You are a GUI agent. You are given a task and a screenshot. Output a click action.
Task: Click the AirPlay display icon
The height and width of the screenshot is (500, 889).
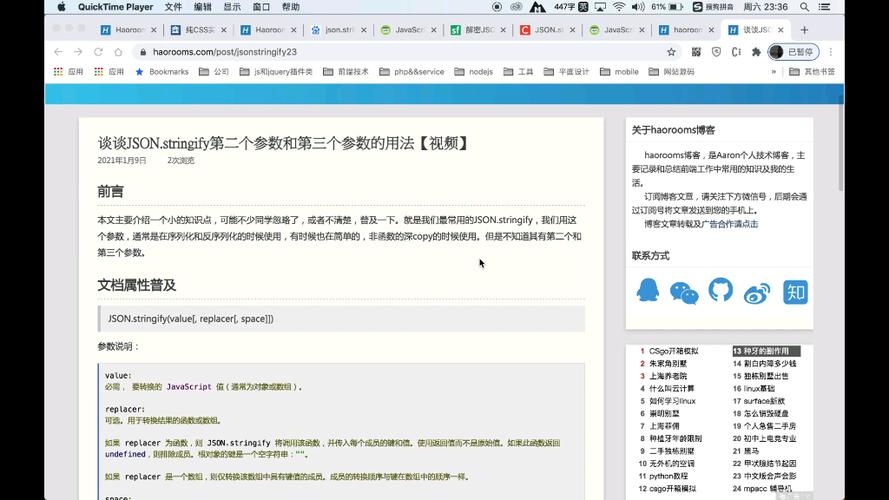coord(600,7)
